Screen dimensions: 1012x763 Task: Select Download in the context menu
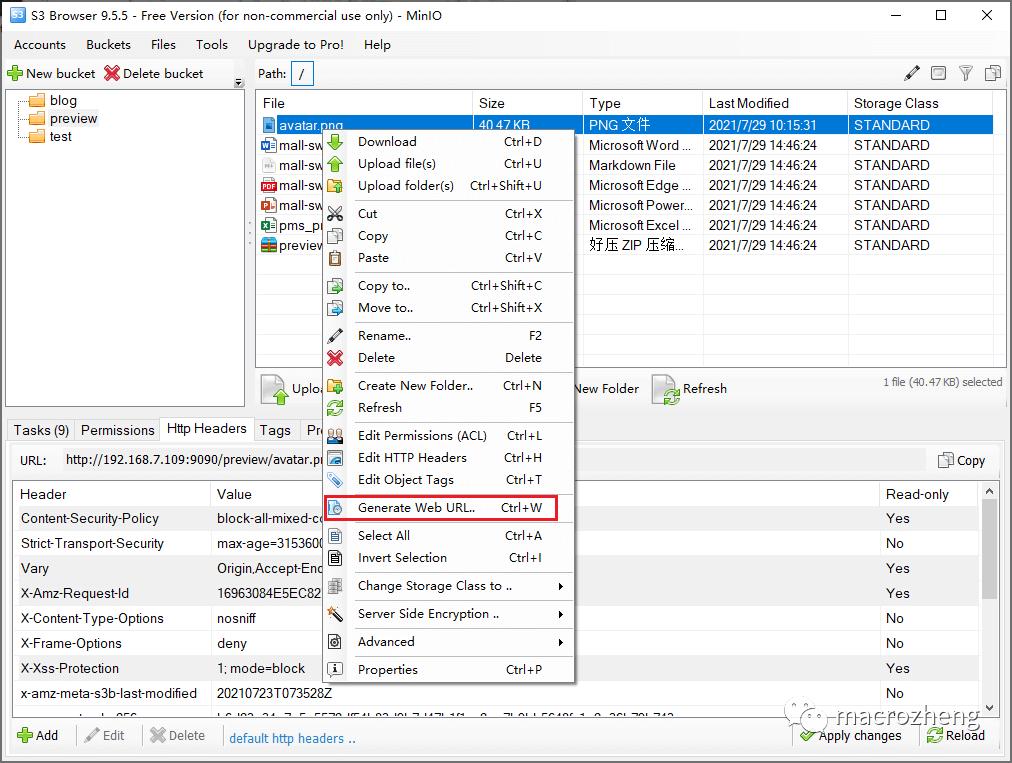[387, 141]
